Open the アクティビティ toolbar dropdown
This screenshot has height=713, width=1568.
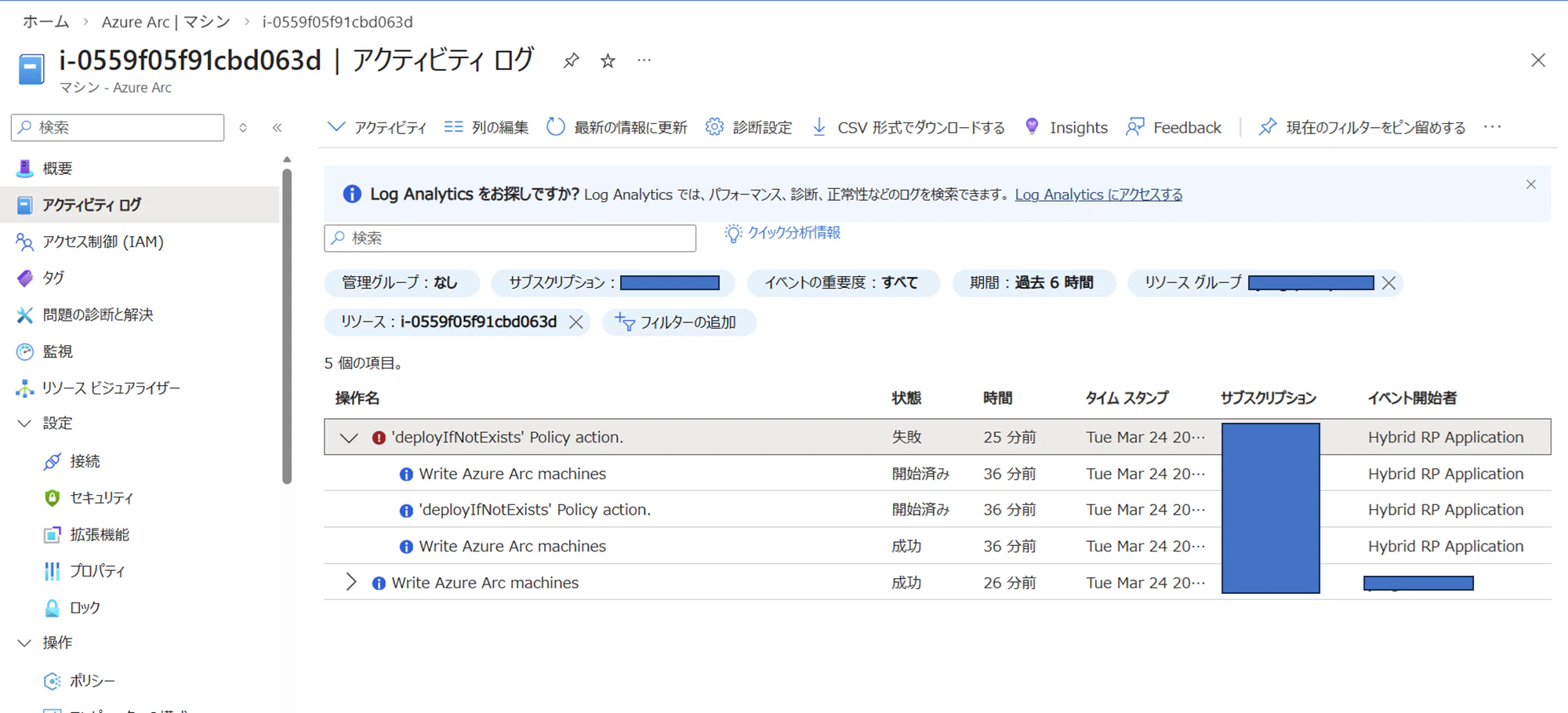377,127
